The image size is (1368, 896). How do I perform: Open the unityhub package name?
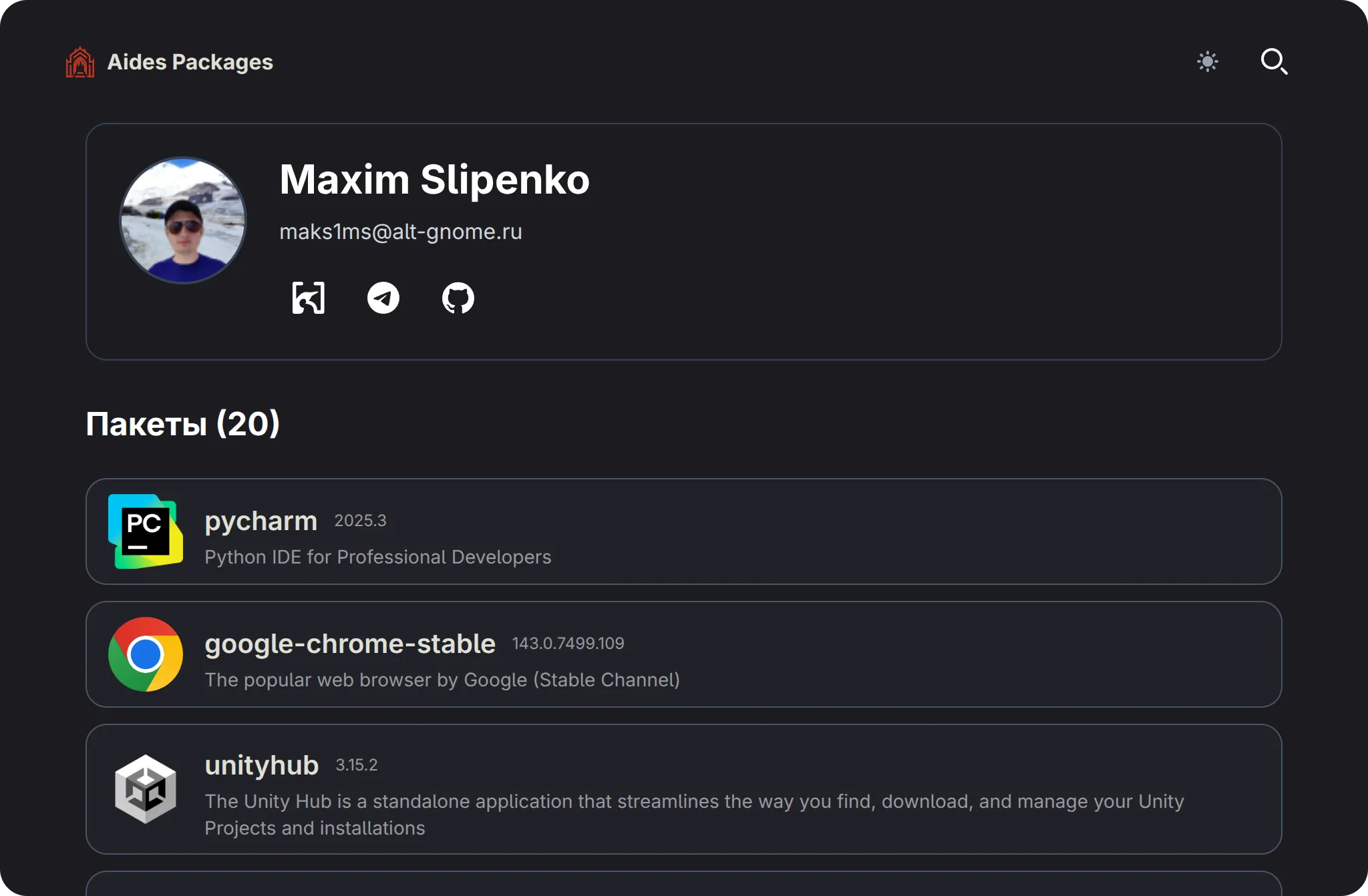(x=261, y=765)
